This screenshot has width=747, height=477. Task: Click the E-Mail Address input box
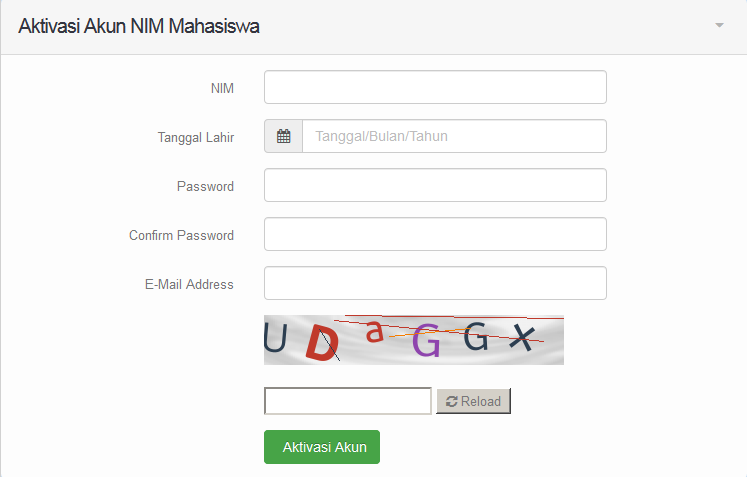435,283
